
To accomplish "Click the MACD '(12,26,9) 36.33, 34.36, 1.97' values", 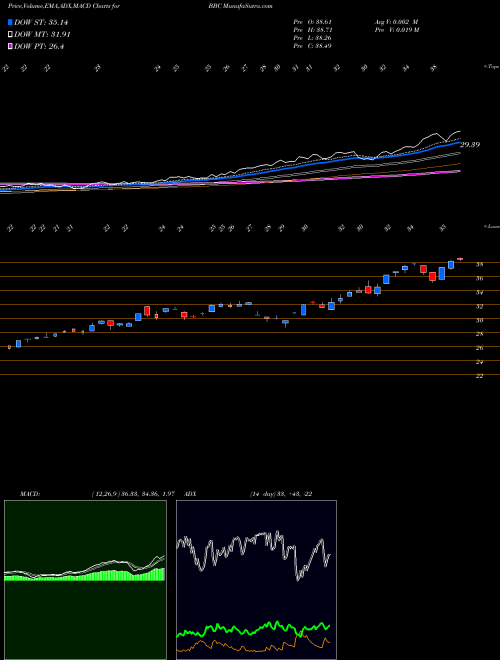I will [x=133, y=494].
